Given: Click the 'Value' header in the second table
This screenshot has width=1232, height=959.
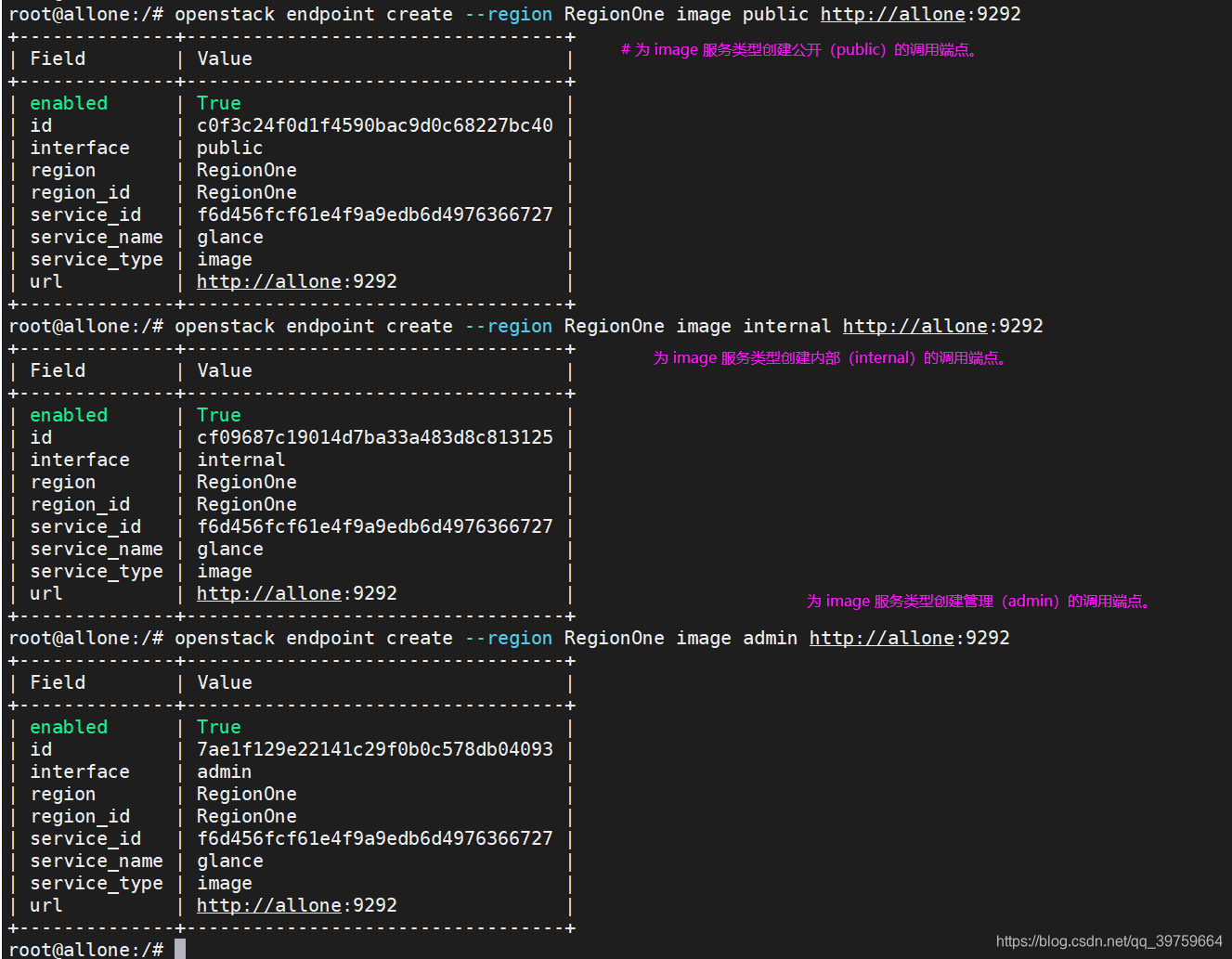Looking at the screenshot, I should tap(225, 371).
